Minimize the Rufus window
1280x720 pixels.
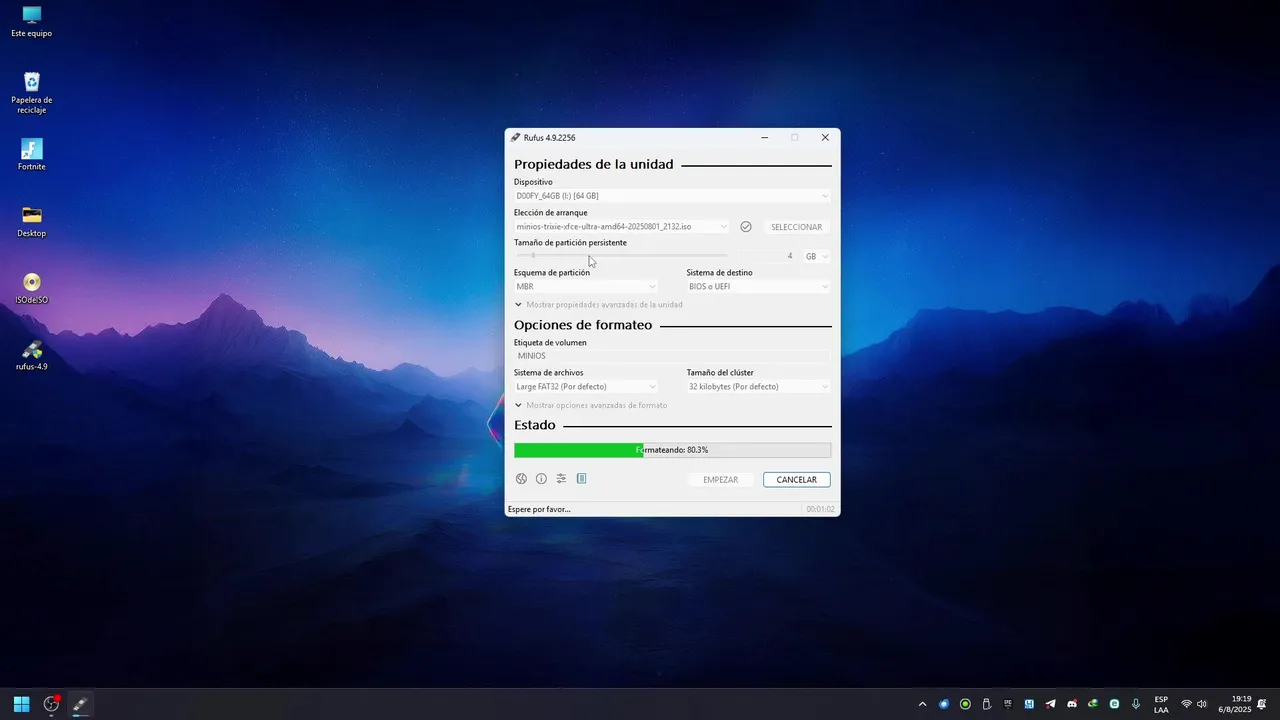(765, 138)
